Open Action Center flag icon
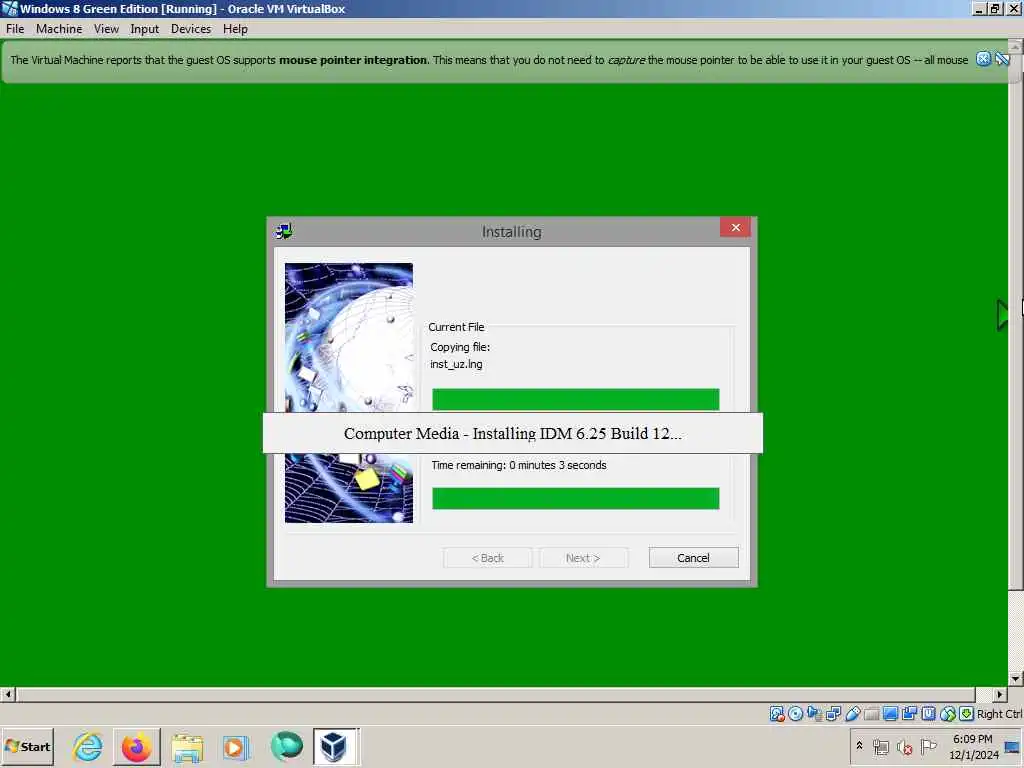This screenshot has width=1024, height=768. click(928, 746)
